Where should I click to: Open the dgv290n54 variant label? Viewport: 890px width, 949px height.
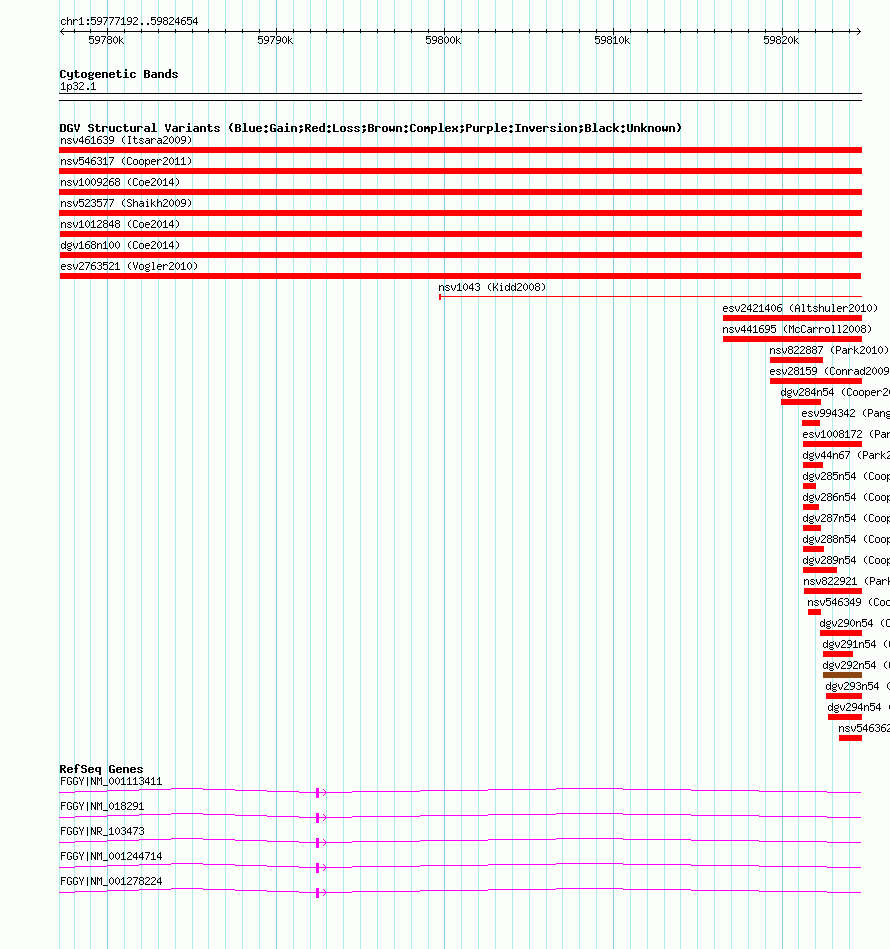point(854,623)
